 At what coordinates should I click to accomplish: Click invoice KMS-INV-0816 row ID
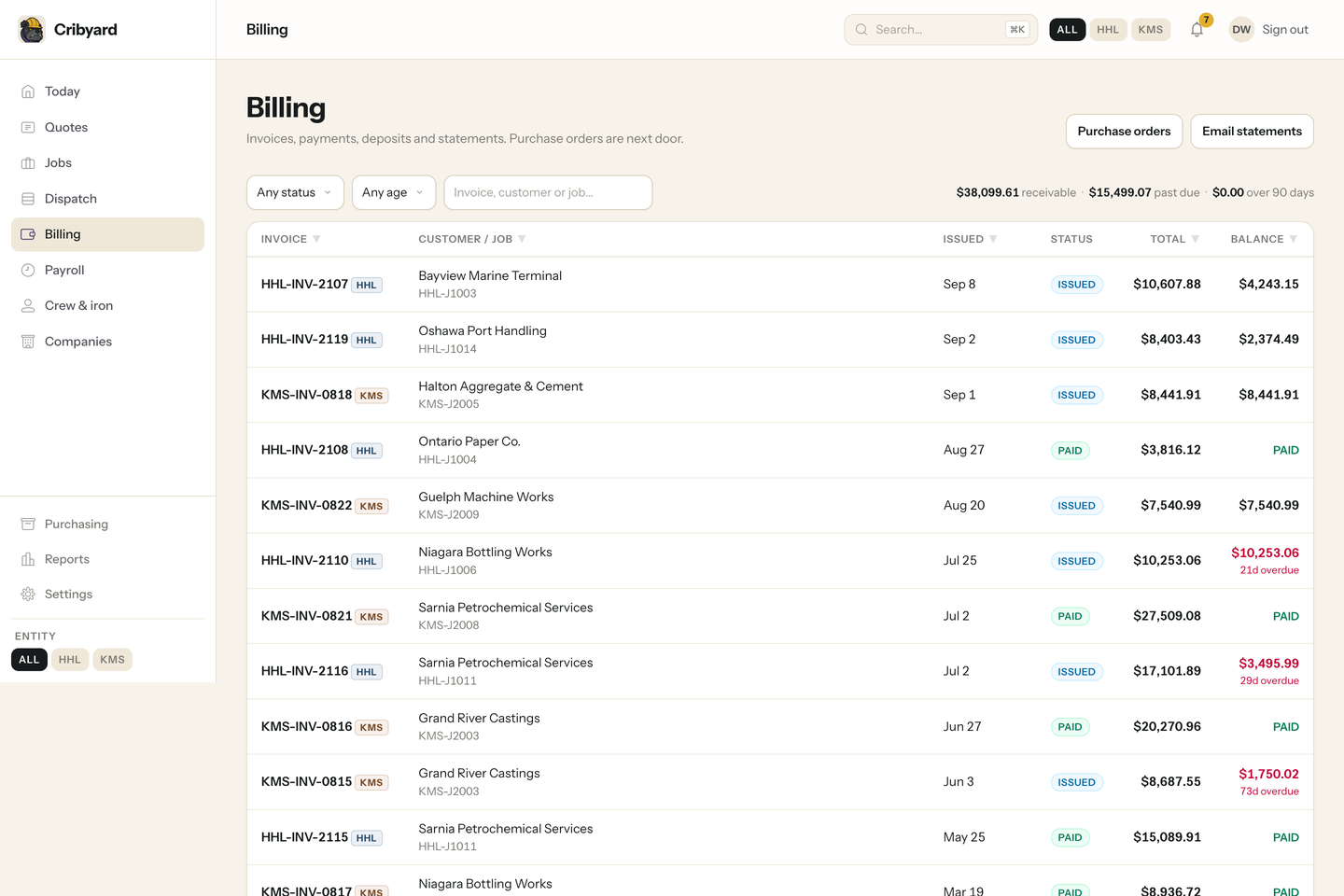[306, 727]
